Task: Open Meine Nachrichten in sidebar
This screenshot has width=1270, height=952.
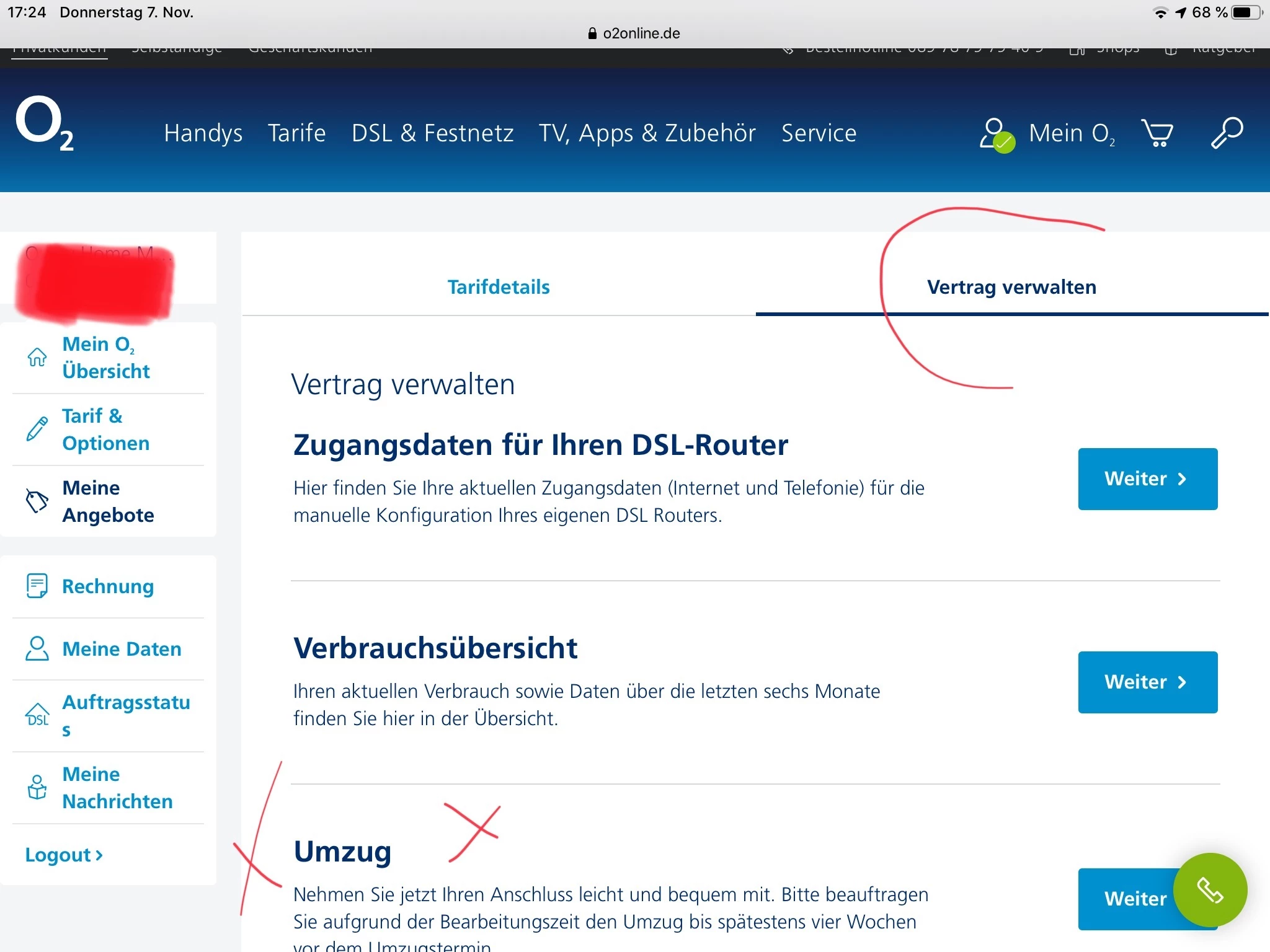Action: (x=117, y=787)
